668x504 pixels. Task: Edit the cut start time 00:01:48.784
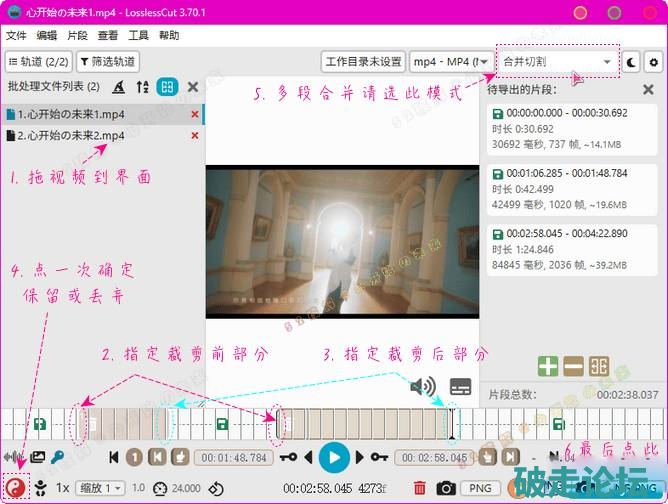[x=233, y=458]
